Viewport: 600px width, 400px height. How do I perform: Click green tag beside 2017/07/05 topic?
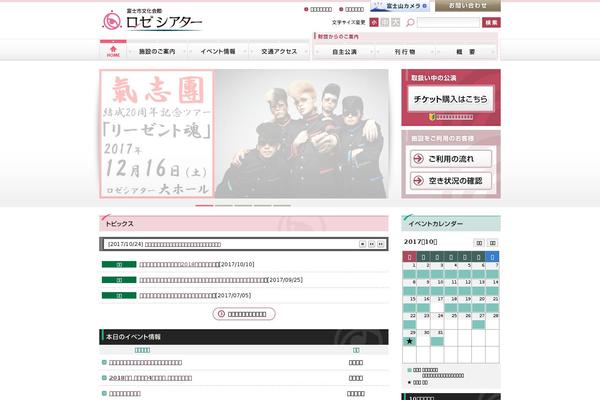119,296
